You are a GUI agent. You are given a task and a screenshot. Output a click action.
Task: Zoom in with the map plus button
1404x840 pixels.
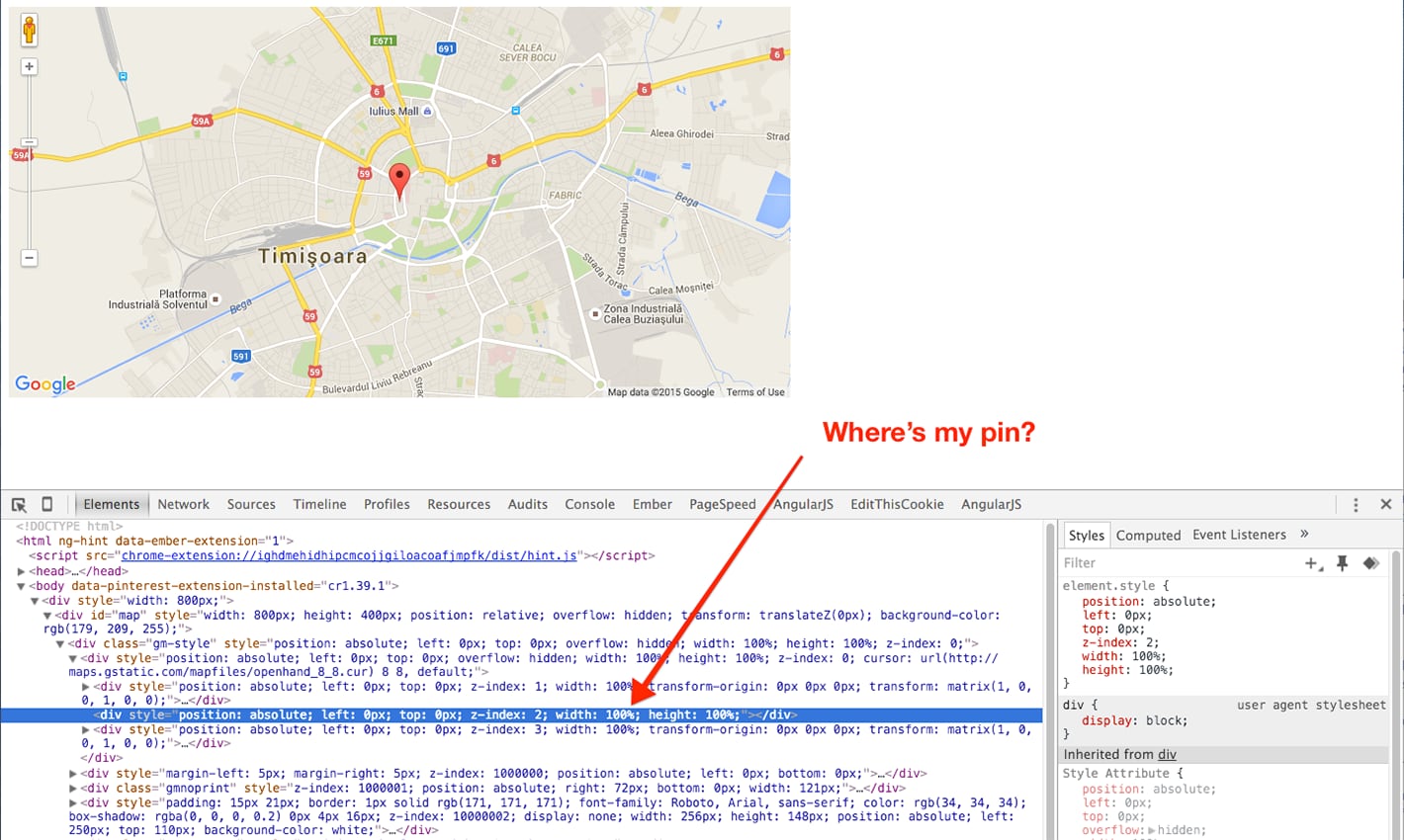tap(30, 67)
